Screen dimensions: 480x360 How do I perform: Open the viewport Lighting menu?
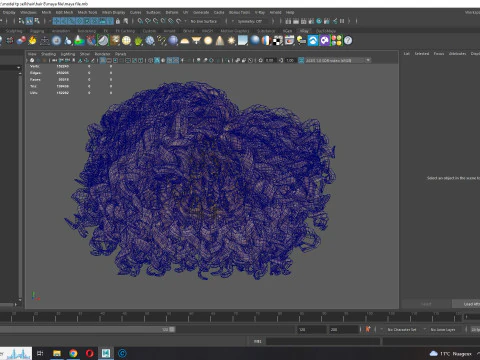coord(68,54)
